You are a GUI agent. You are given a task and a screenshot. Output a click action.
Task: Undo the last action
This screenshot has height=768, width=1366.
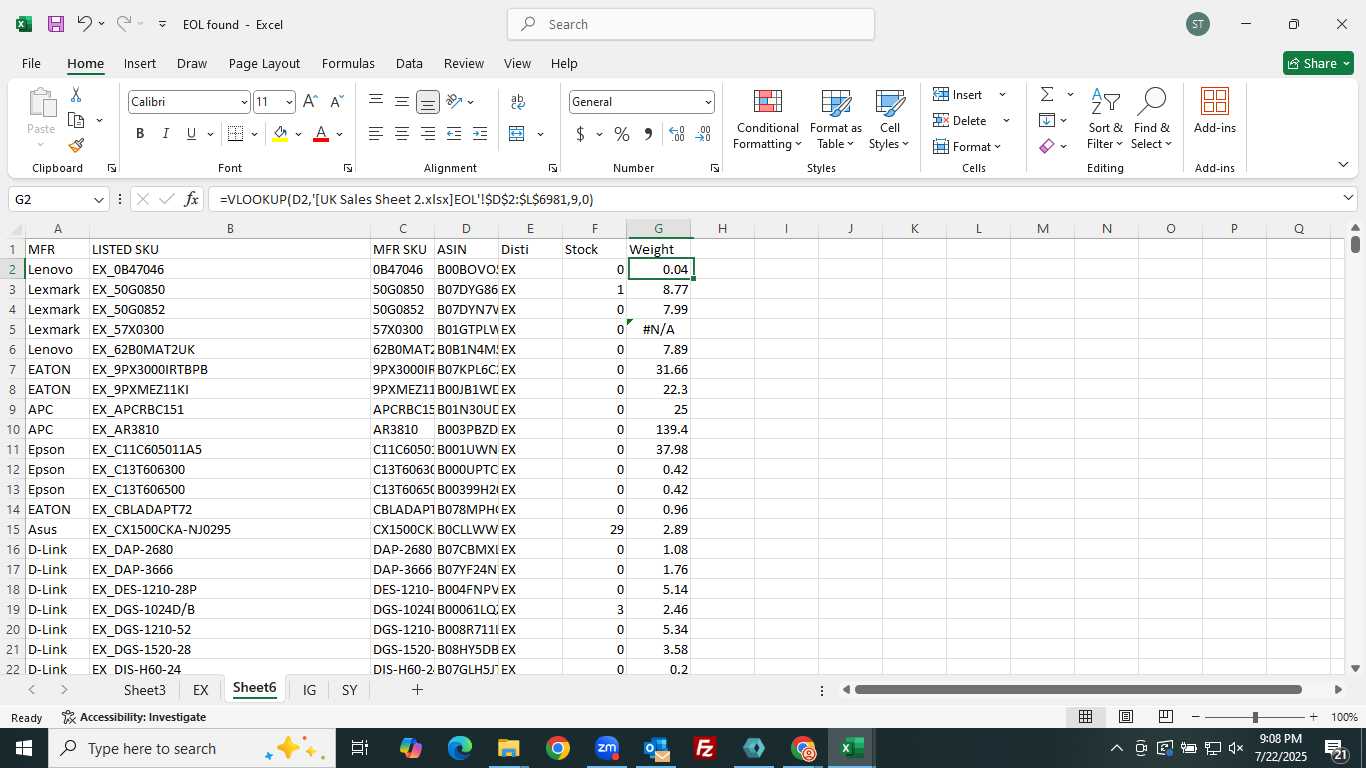click(x=84, y=24)
